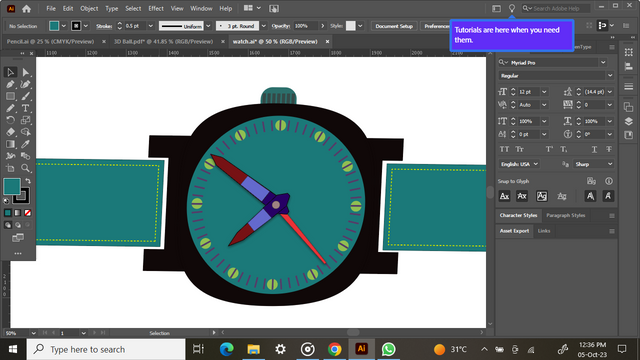
Task: Toggle Snap to Glyph baseline option
Action: [504, 196]
